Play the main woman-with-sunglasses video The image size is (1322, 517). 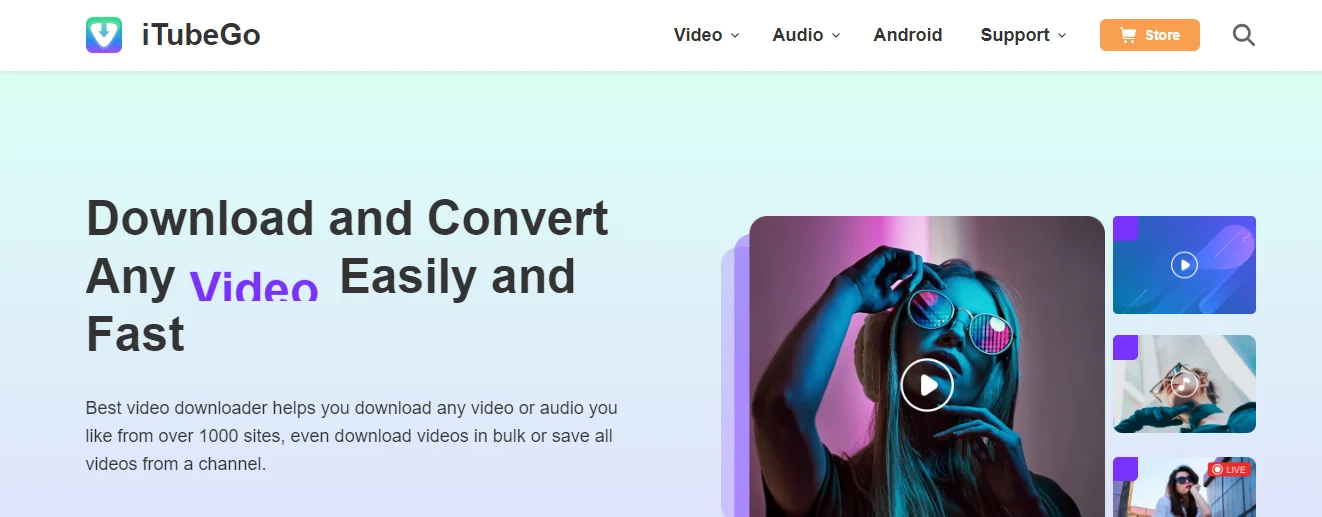[927, 385]
